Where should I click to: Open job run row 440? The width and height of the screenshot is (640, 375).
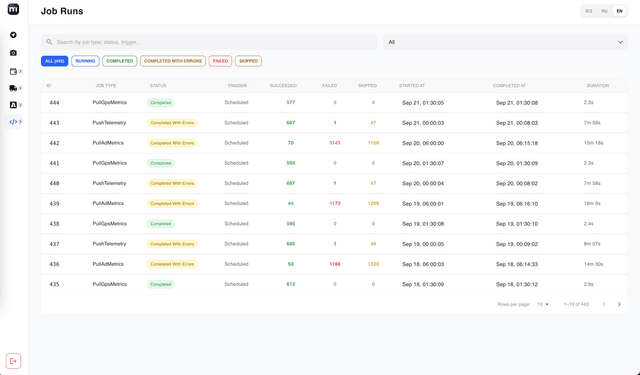point(334,183)
